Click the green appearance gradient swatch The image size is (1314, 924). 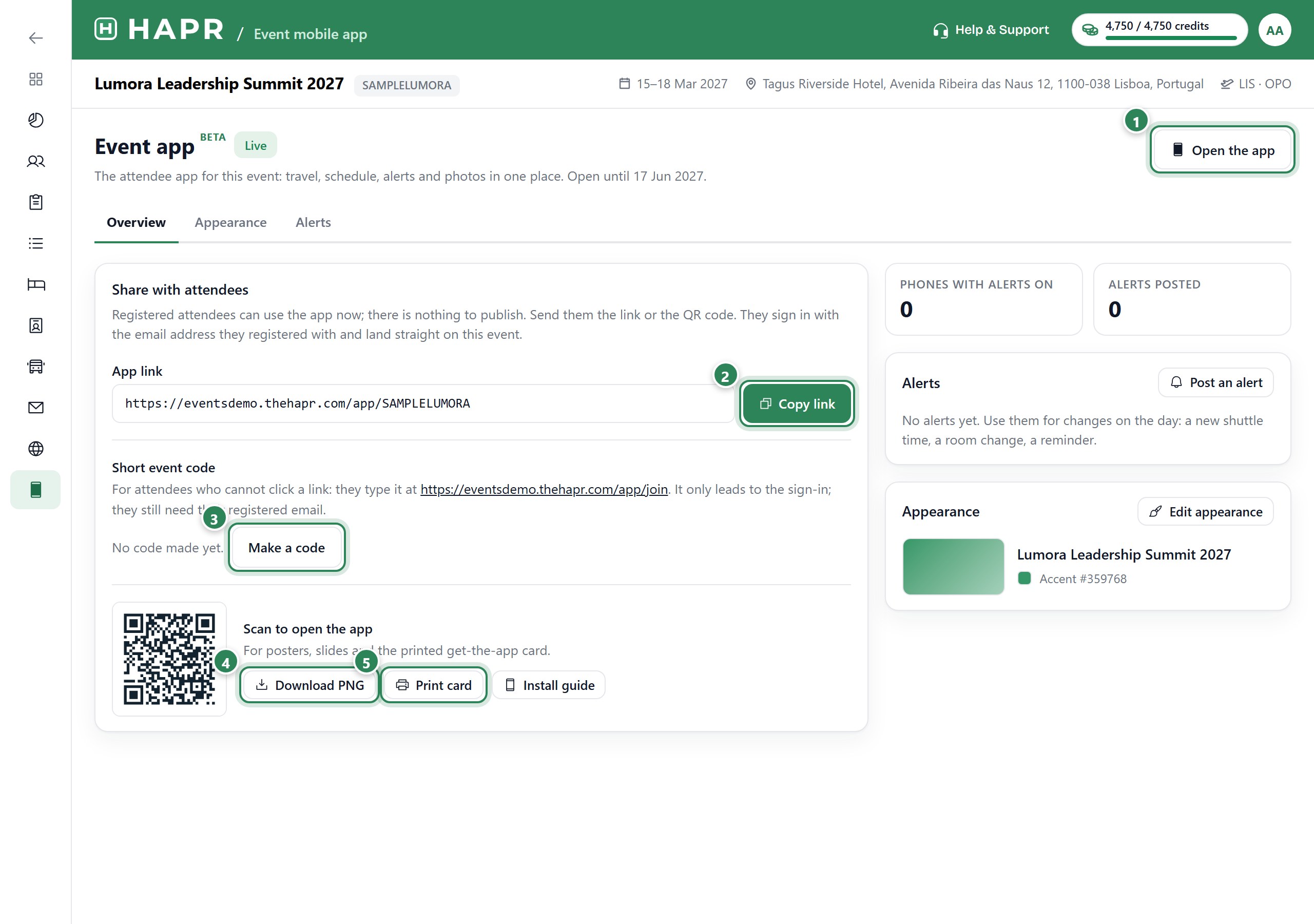click(x=953, y=566)
